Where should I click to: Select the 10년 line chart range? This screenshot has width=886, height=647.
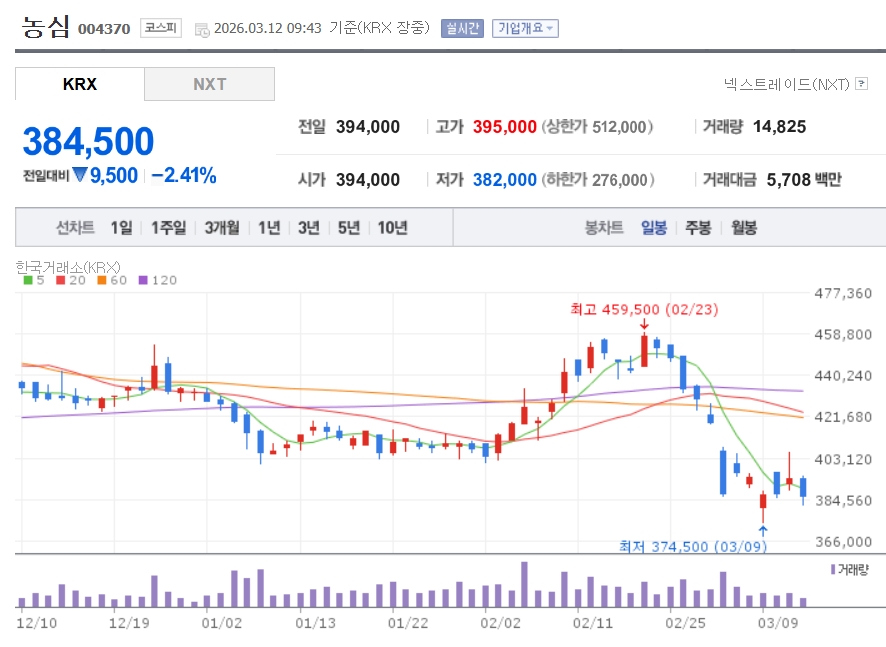pyautogui.click(x=393, y=228)
